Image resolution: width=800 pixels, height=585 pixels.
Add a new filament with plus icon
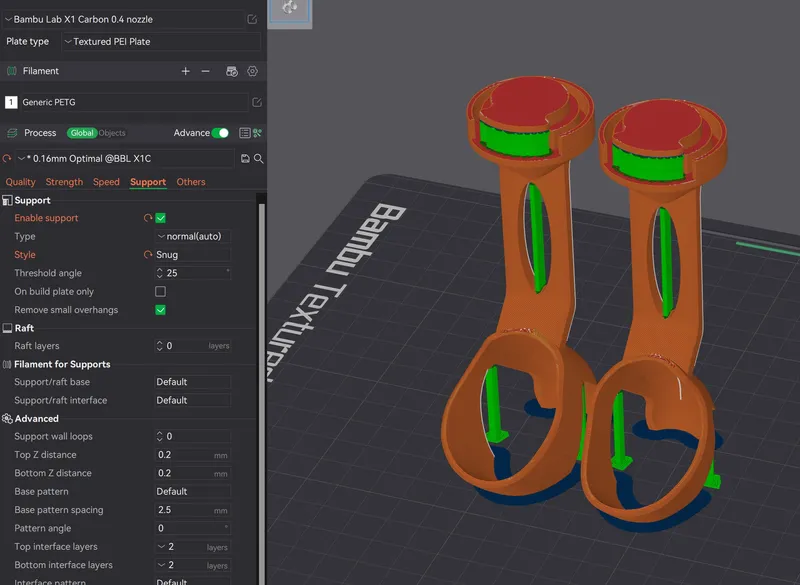pos(186,71)
